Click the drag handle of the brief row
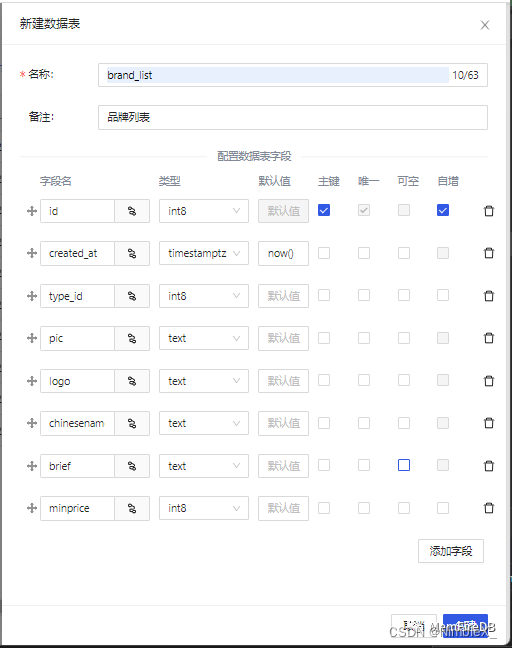 [32, 466]
